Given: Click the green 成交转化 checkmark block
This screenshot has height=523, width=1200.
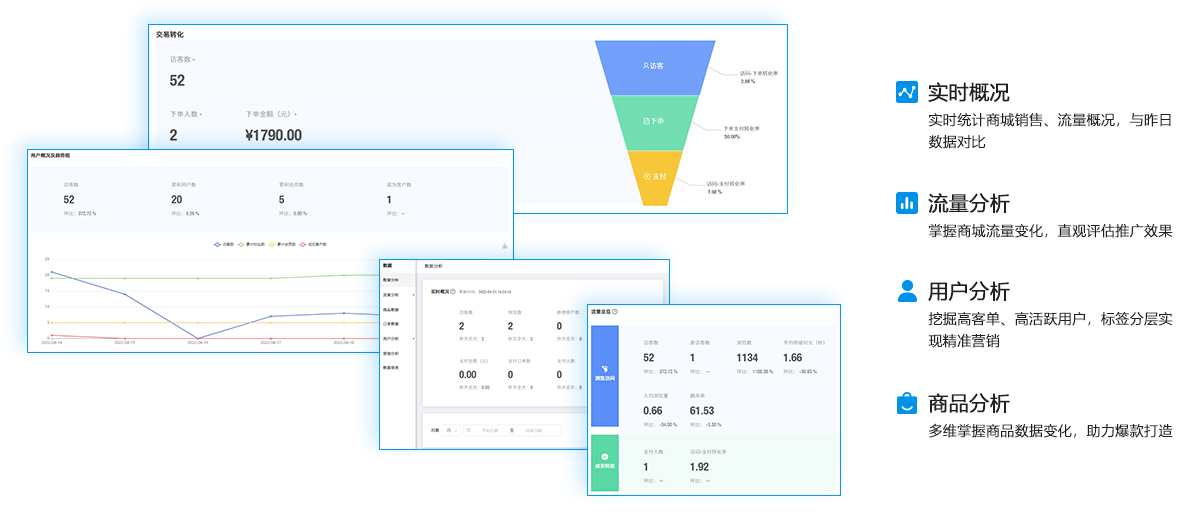Looking at the screenshot, I should click(x=605, y=463).
